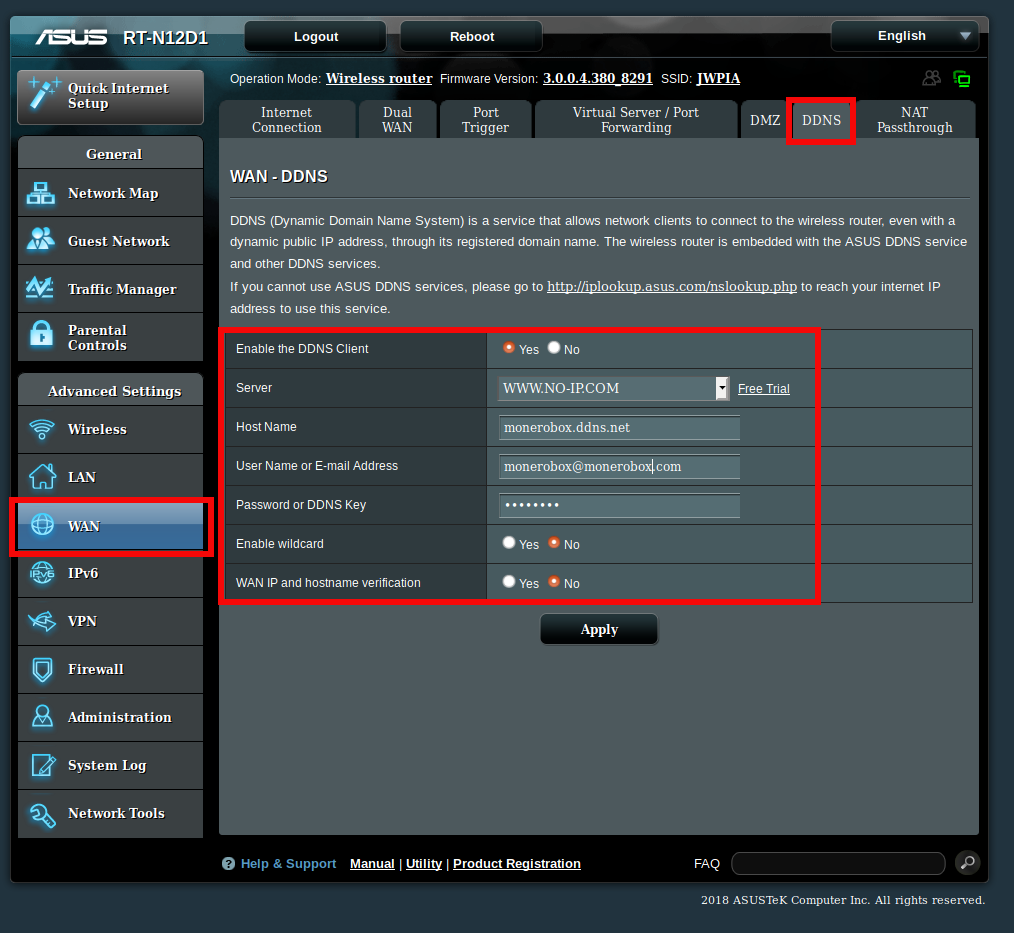Click the WAN globe icon
1014x933 pixels.
pyautogui.click(x=43, y=524)
